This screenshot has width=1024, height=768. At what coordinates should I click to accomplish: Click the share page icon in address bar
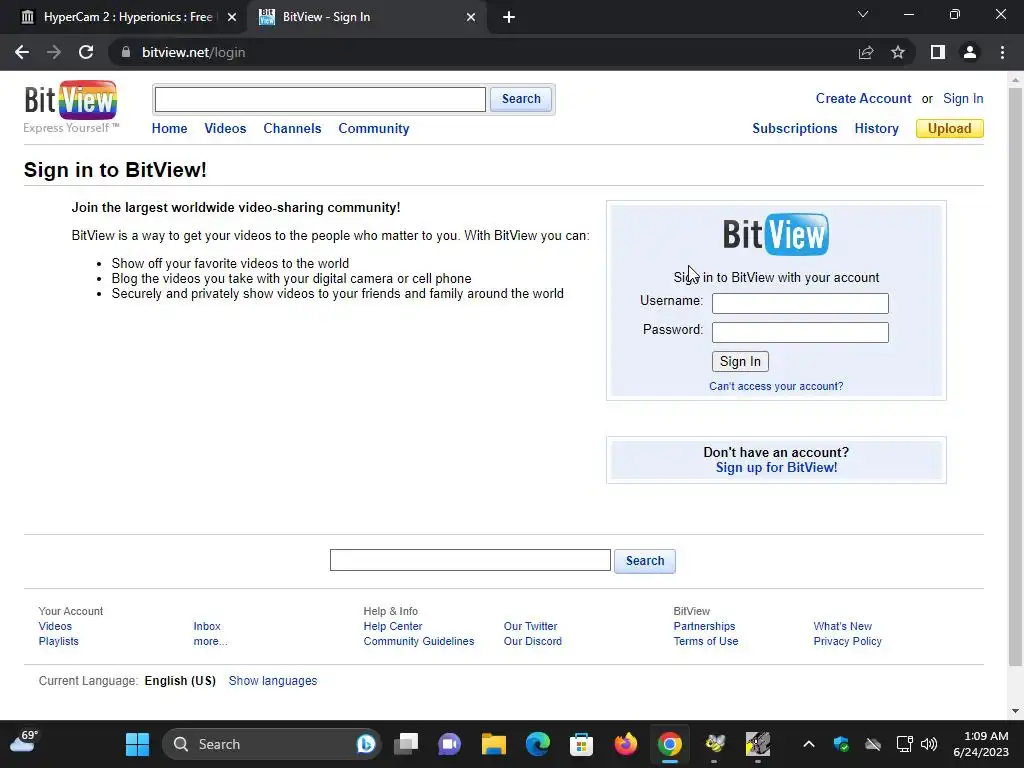pos(866,52)
